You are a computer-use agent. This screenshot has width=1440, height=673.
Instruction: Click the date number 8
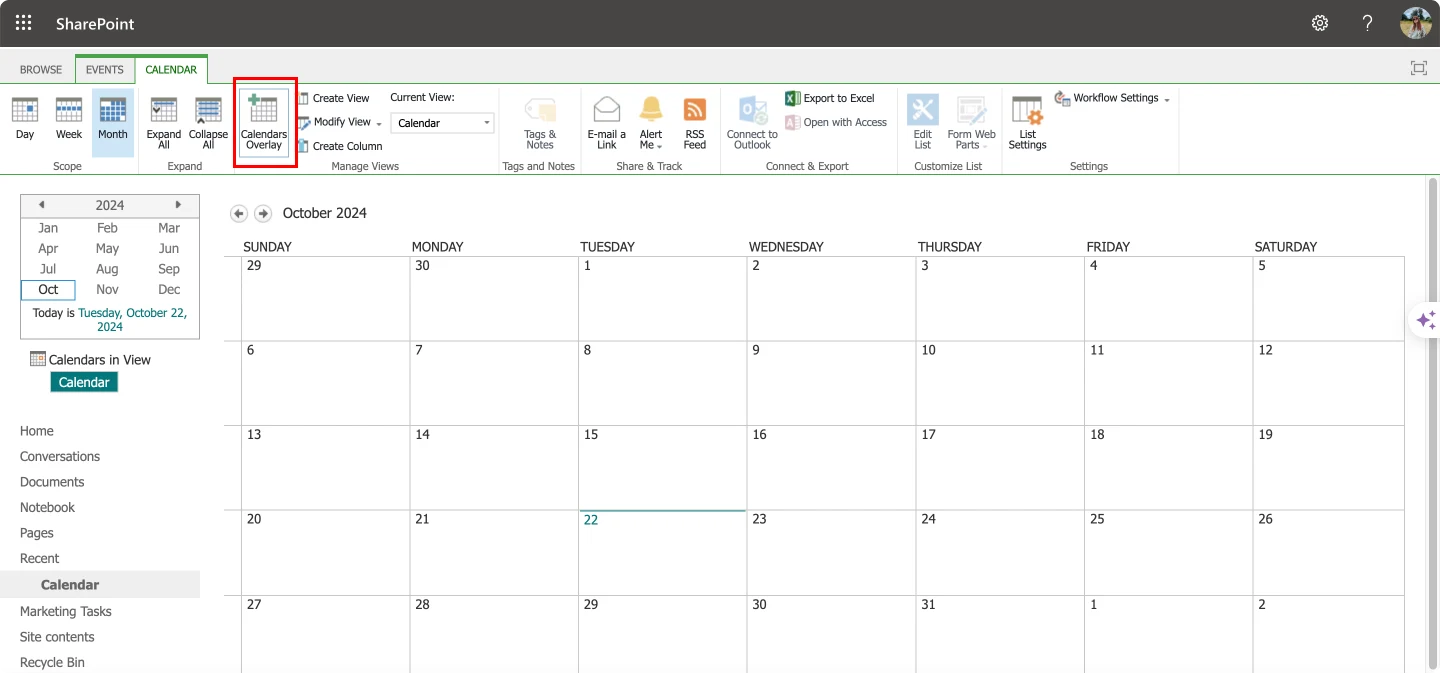pyautogui.click(x=588, y=350)
